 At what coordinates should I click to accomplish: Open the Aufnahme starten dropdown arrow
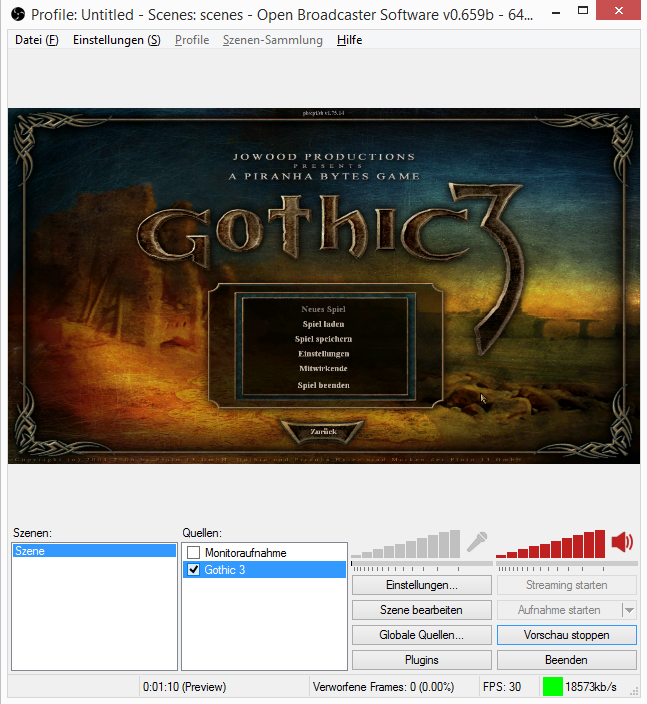[629, 610]
